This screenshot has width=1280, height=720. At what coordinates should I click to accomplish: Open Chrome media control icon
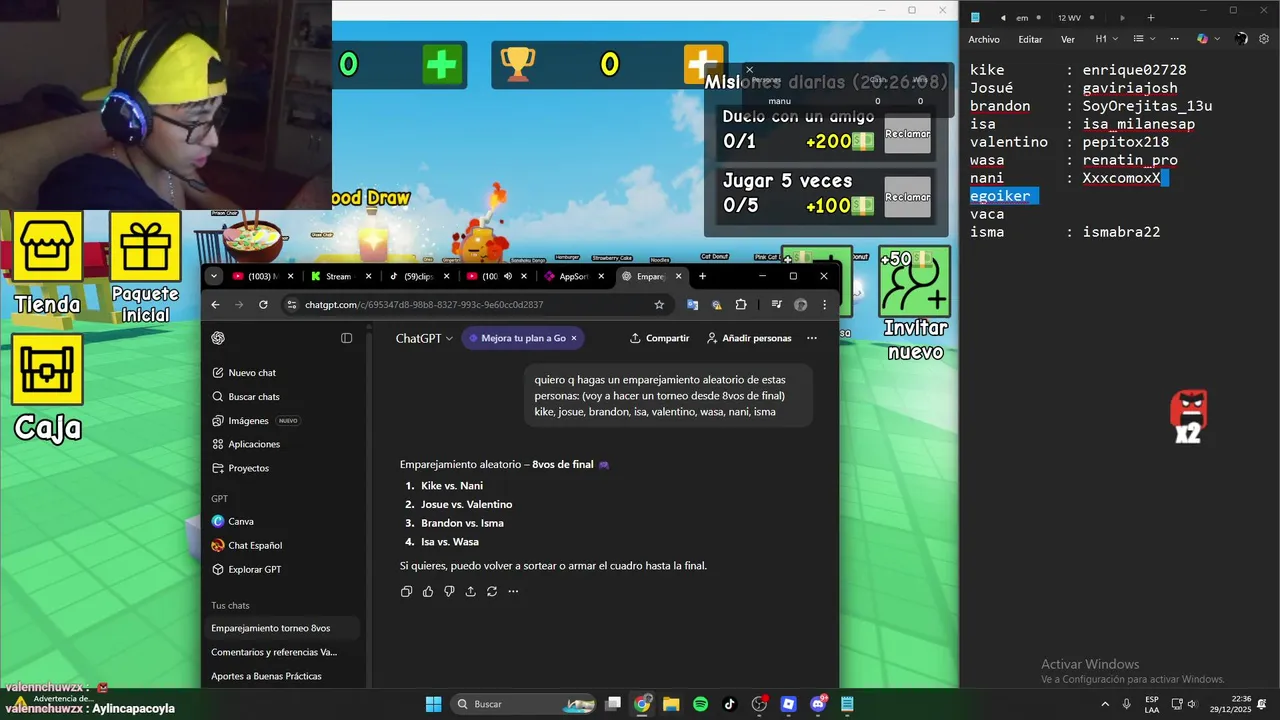pos(777,305)
